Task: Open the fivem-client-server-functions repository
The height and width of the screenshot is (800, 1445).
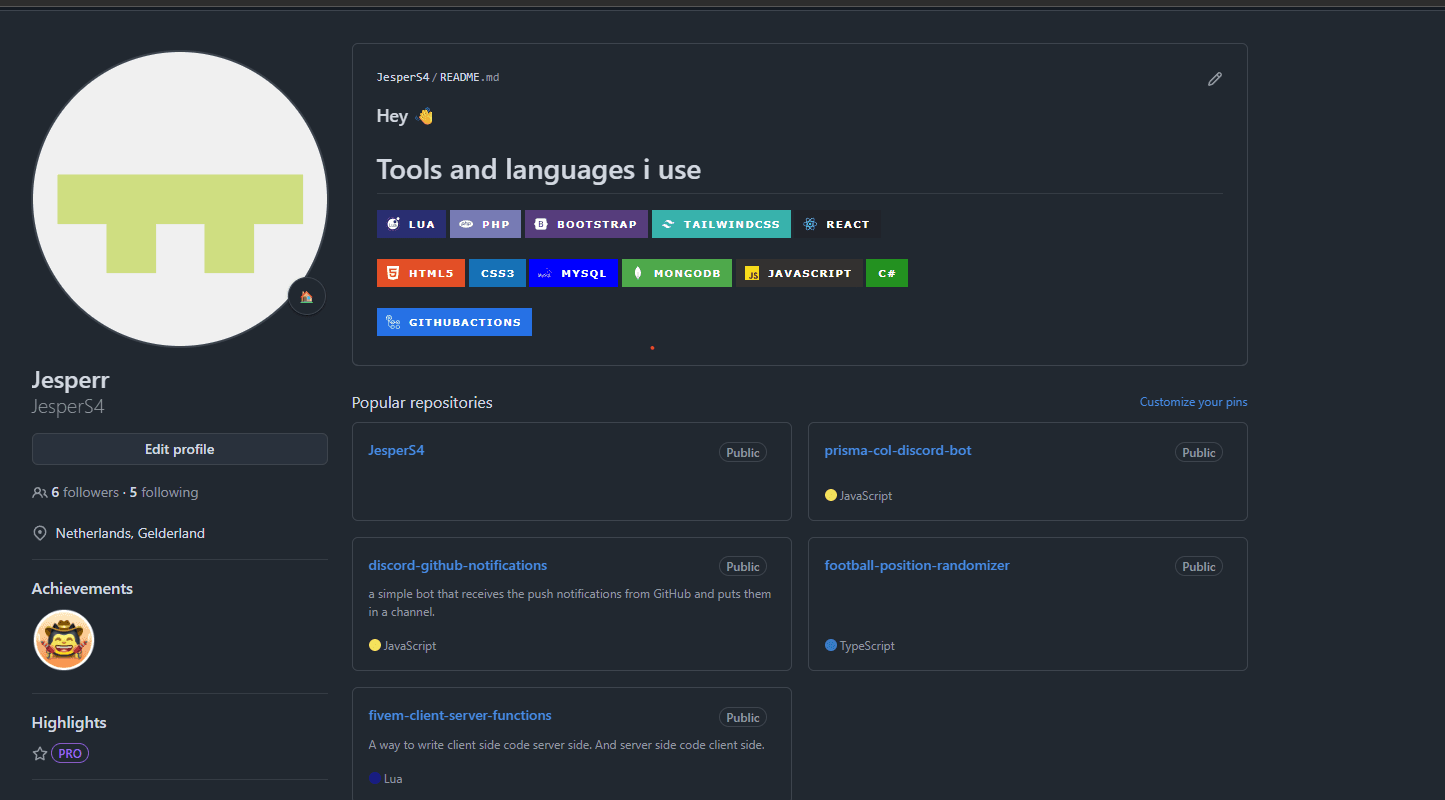Action: 460,715
